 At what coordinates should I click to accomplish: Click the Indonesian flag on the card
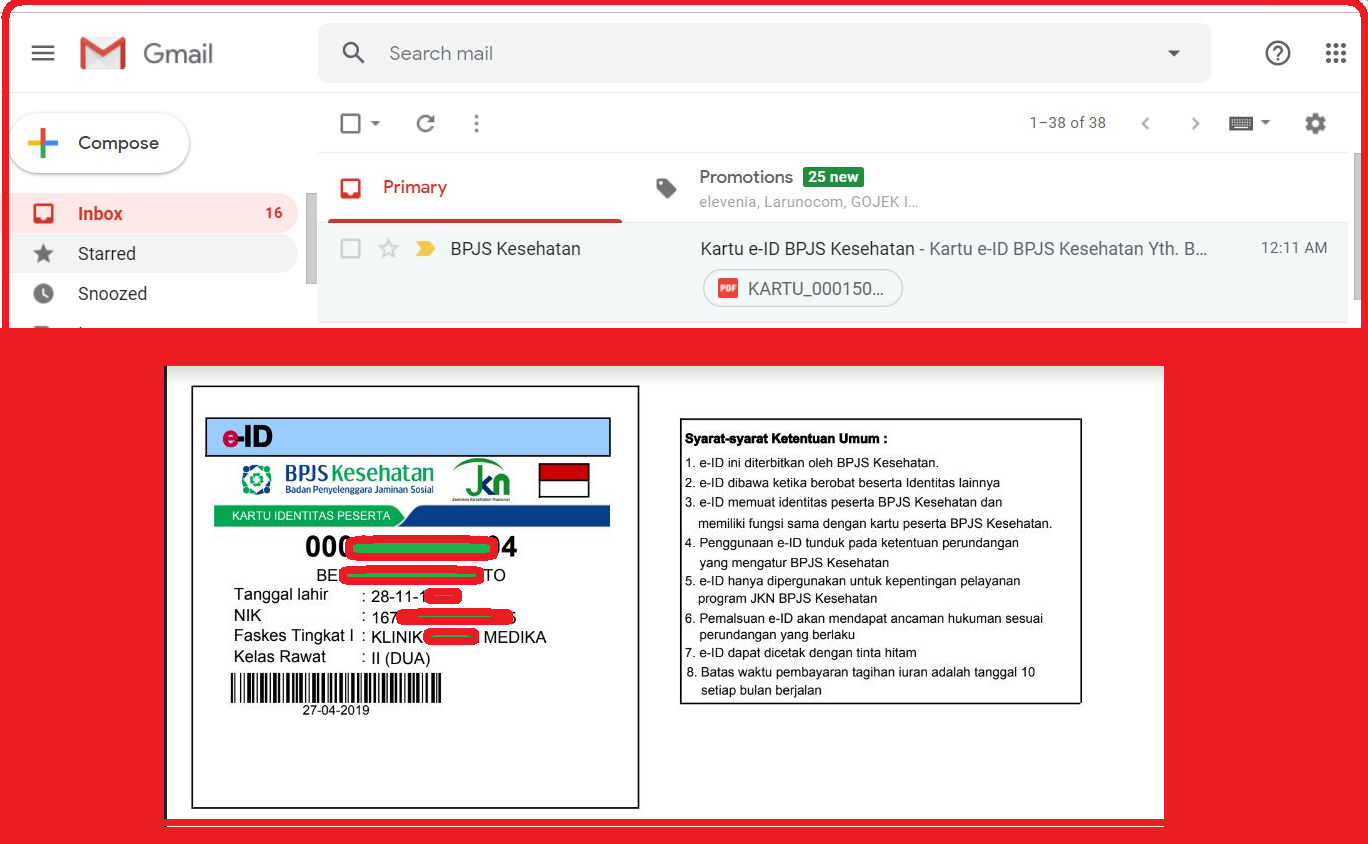564,480
